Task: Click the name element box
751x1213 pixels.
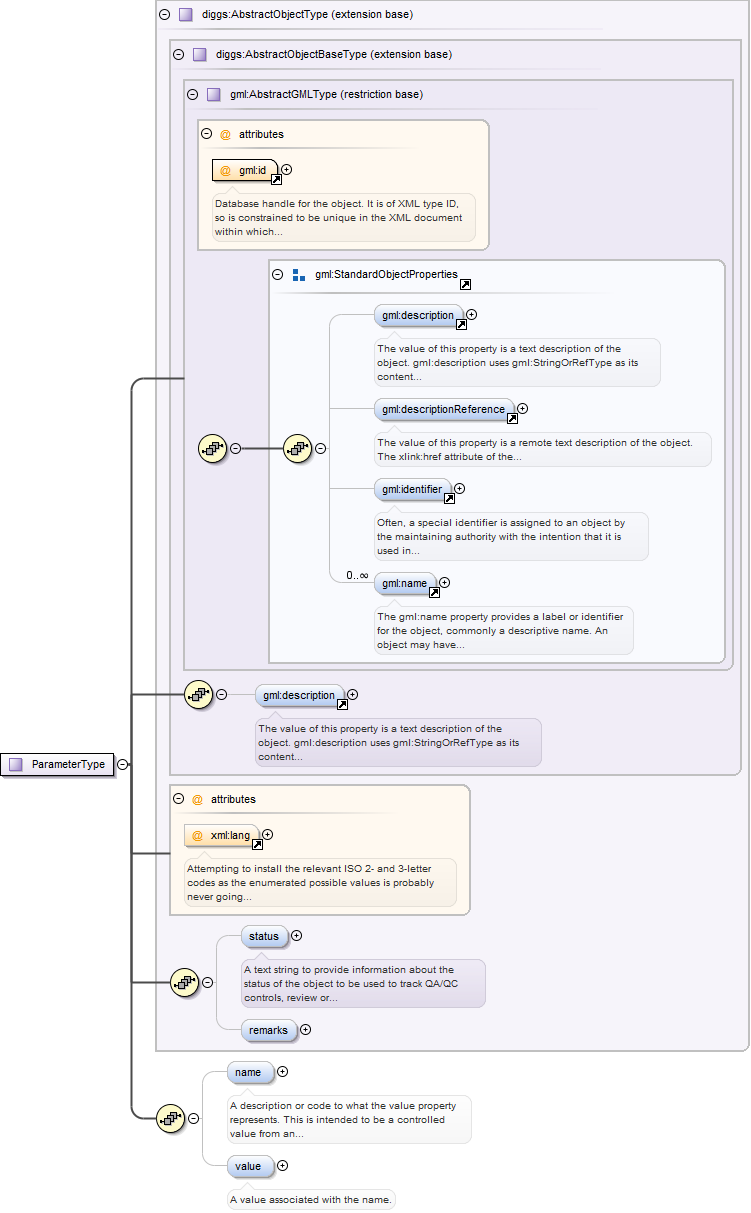Action: pos(248,1072)
